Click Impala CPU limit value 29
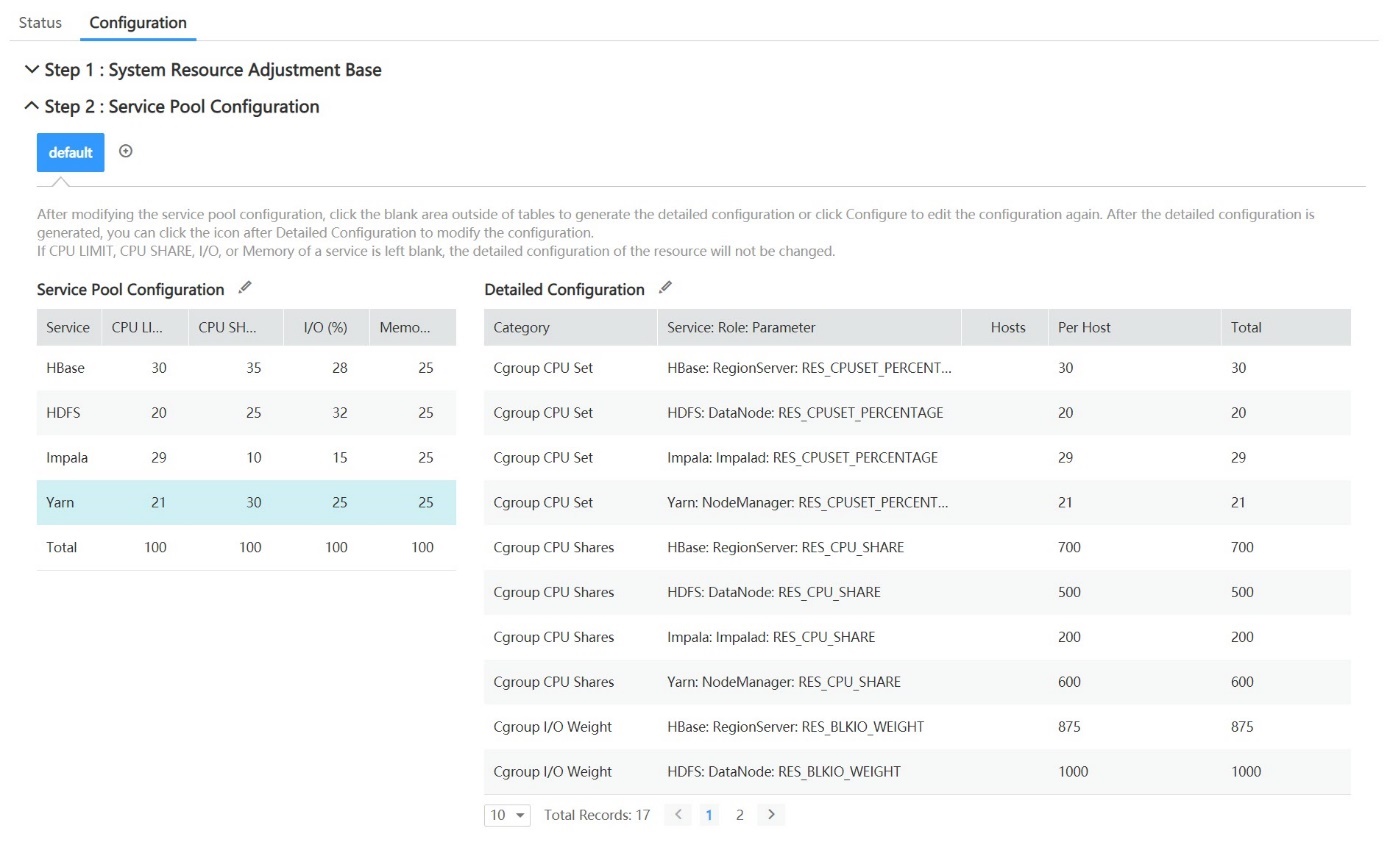This screenshot has width=1390, height=842. coord(158,458)
